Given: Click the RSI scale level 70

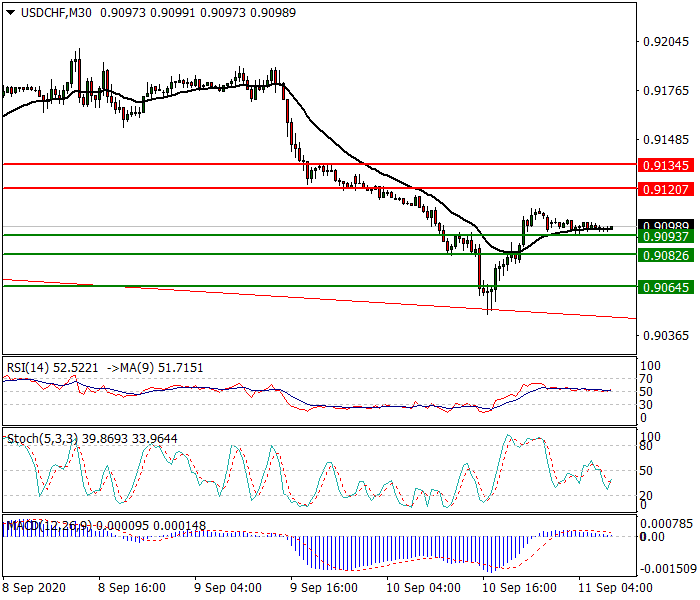Looking at the screenshot, I should [646, 379].
